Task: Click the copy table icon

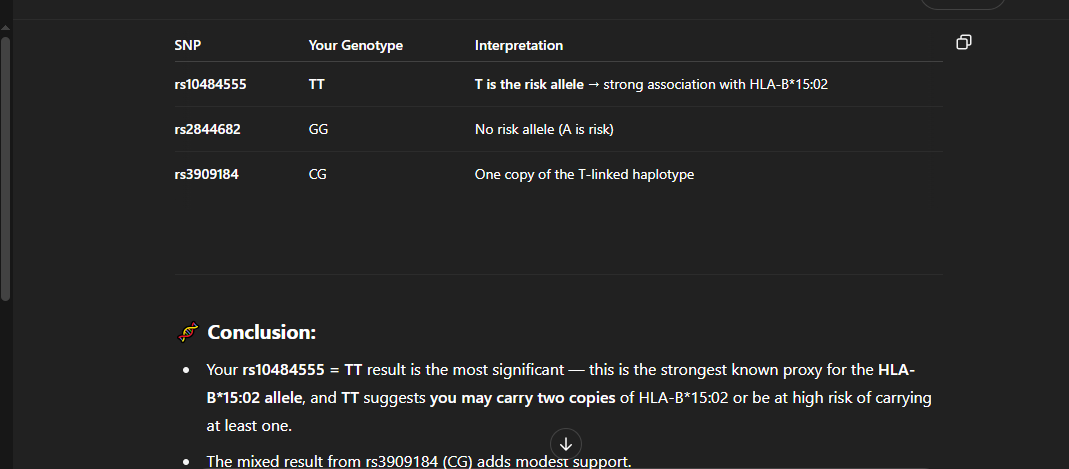Action: [964, 42]
